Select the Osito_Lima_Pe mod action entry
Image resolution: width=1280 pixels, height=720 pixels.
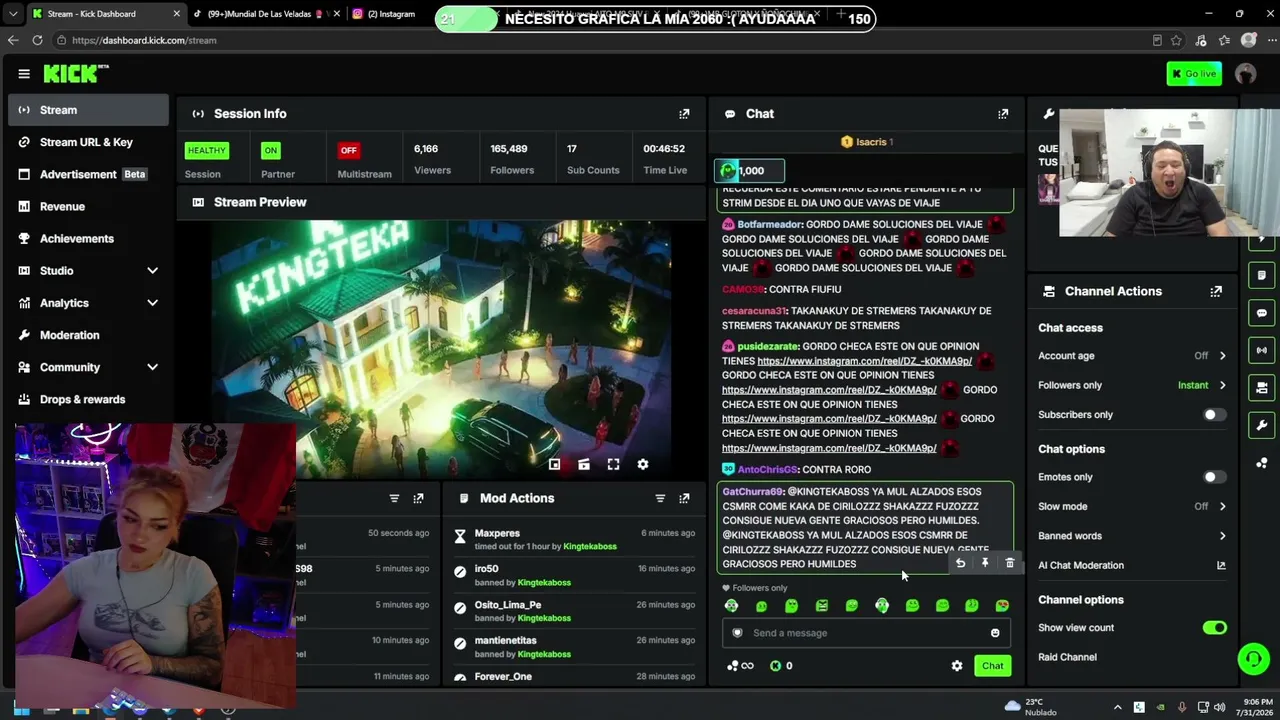click(574, 611)
